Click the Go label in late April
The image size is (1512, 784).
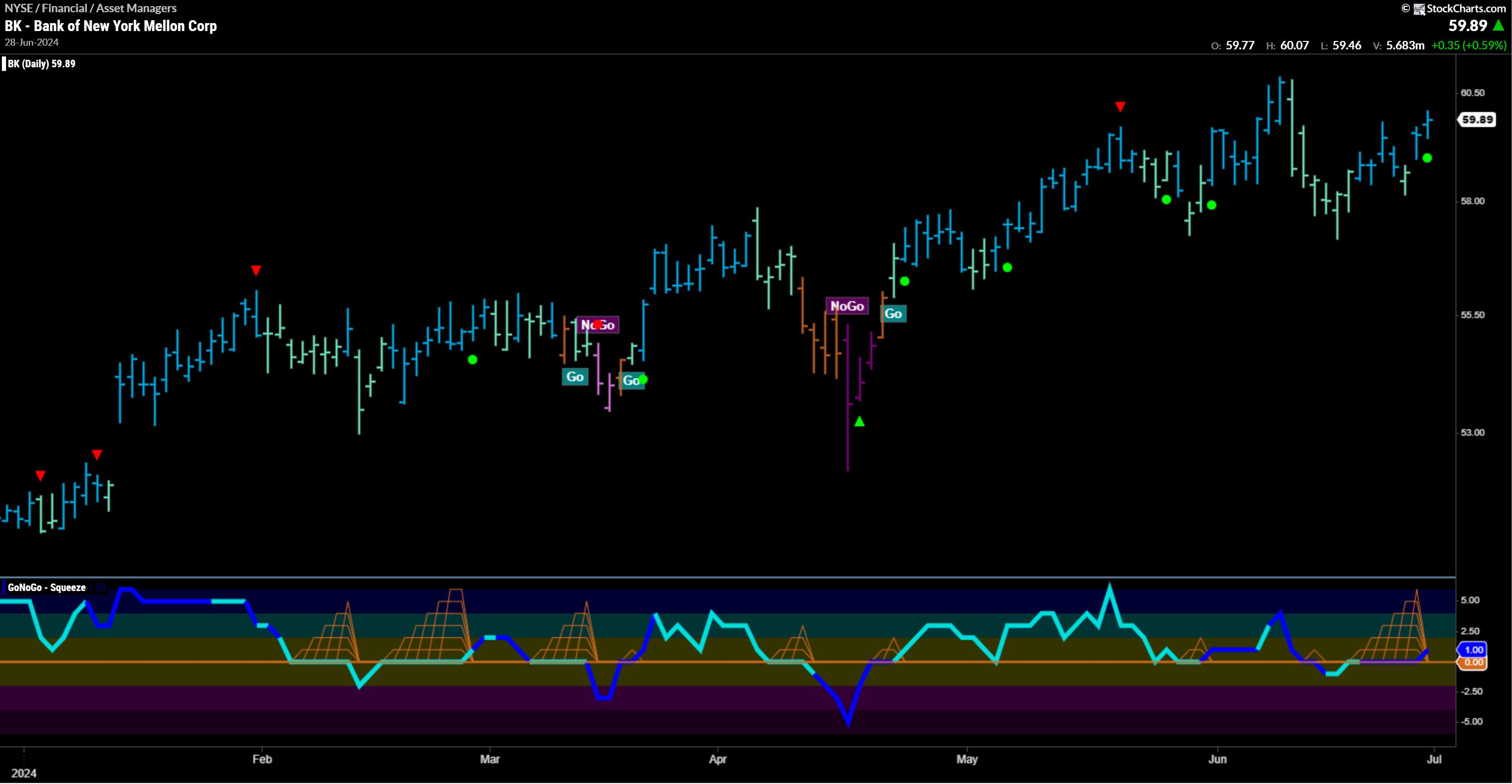point(893,313)
